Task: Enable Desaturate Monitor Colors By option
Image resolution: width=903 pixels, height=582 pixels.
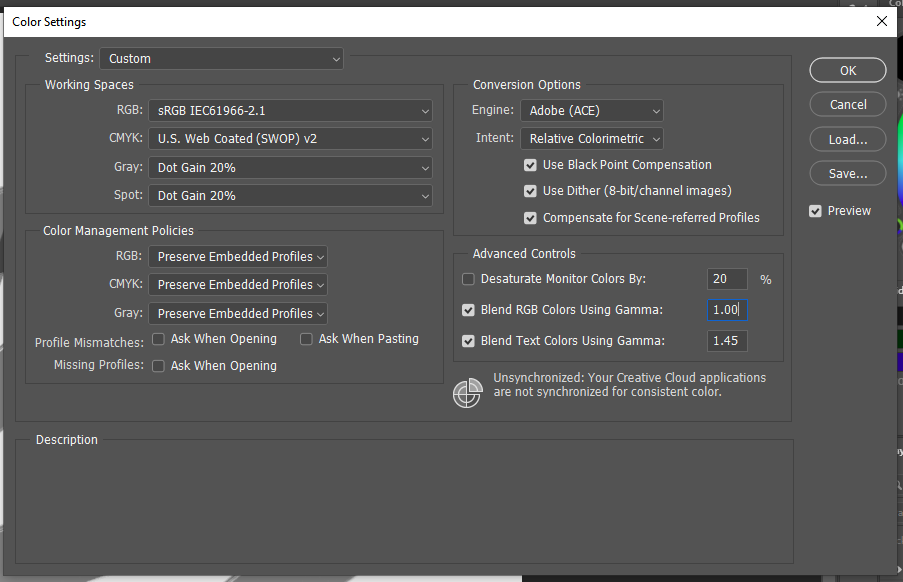Action: [468, 279]
